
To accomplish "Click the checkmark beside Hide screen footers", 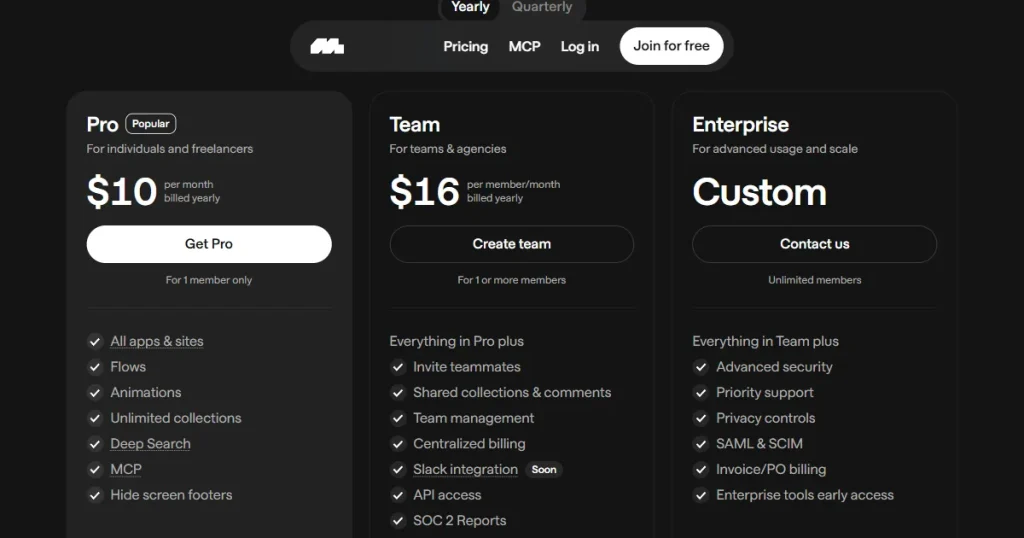I will tap(95, 495).
